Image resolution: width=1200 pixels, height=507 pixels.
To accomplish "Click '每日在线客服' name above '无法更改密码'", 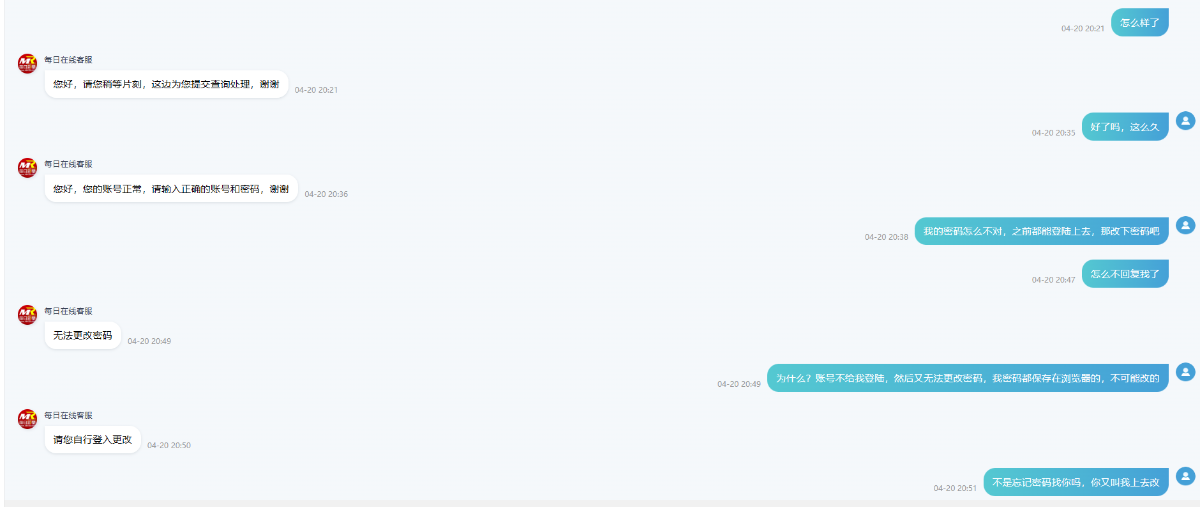I will [x=68, y=311].
